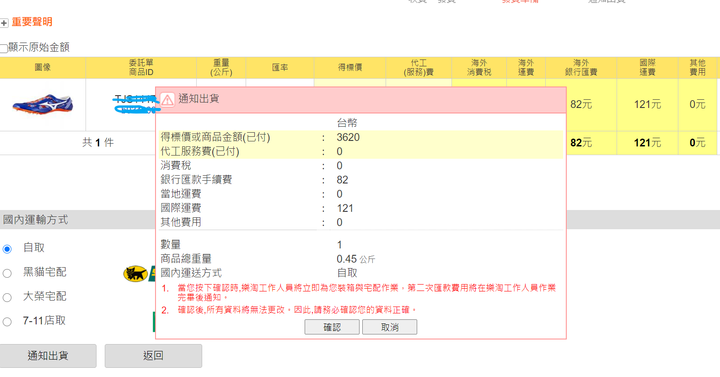
Task: Click the 共 1 件 summary text
Action: pos(98,143)
